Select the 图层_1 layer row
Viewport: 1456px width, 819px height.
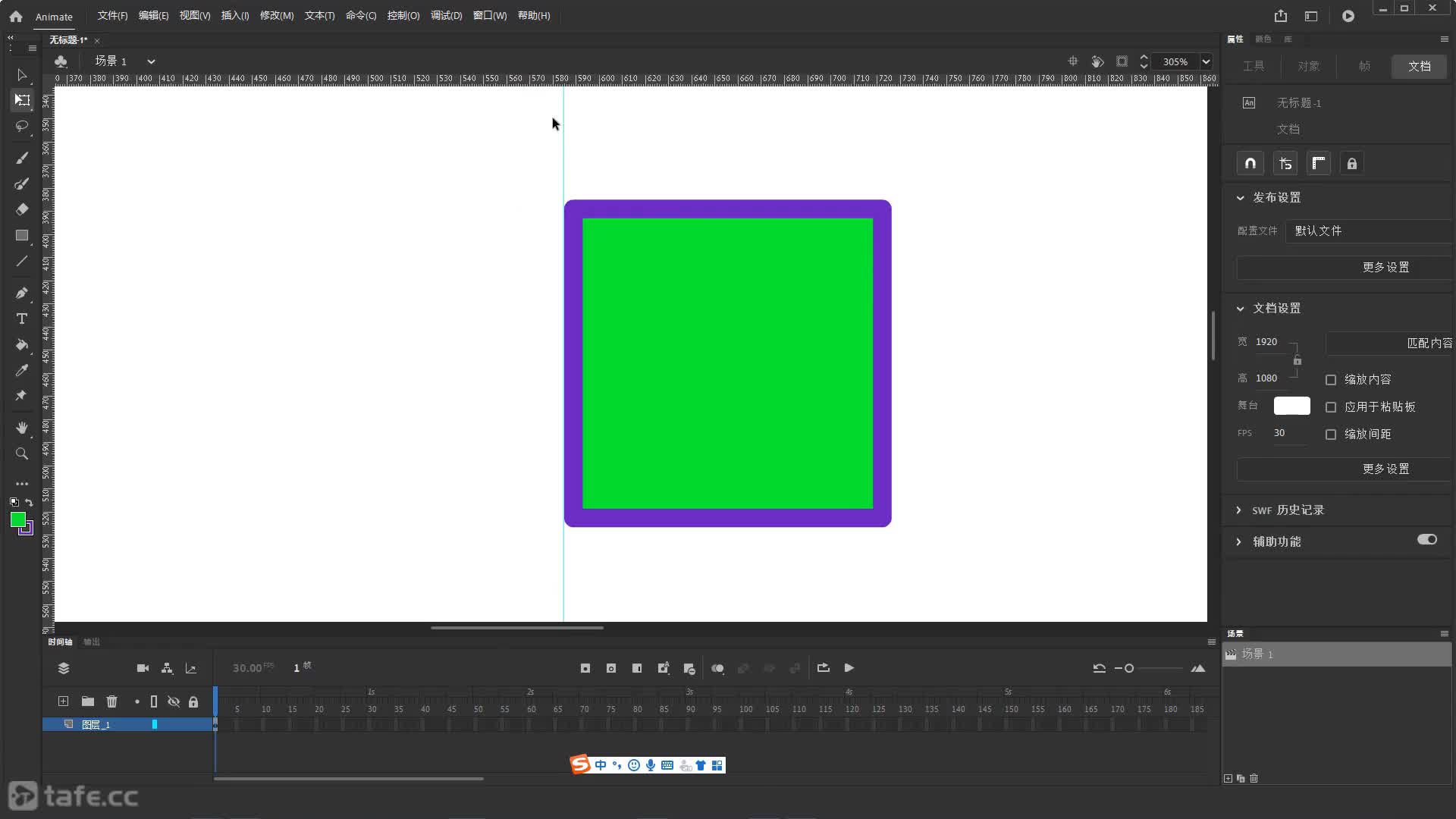(127, 724)
